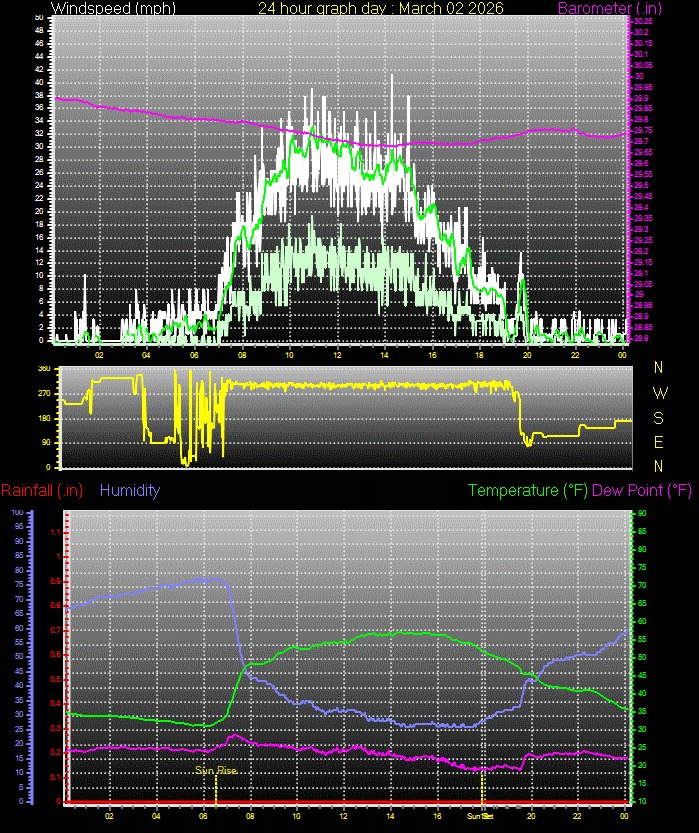
Task: Click the 'Sun Set' marker label
Action: pos(480,816)
